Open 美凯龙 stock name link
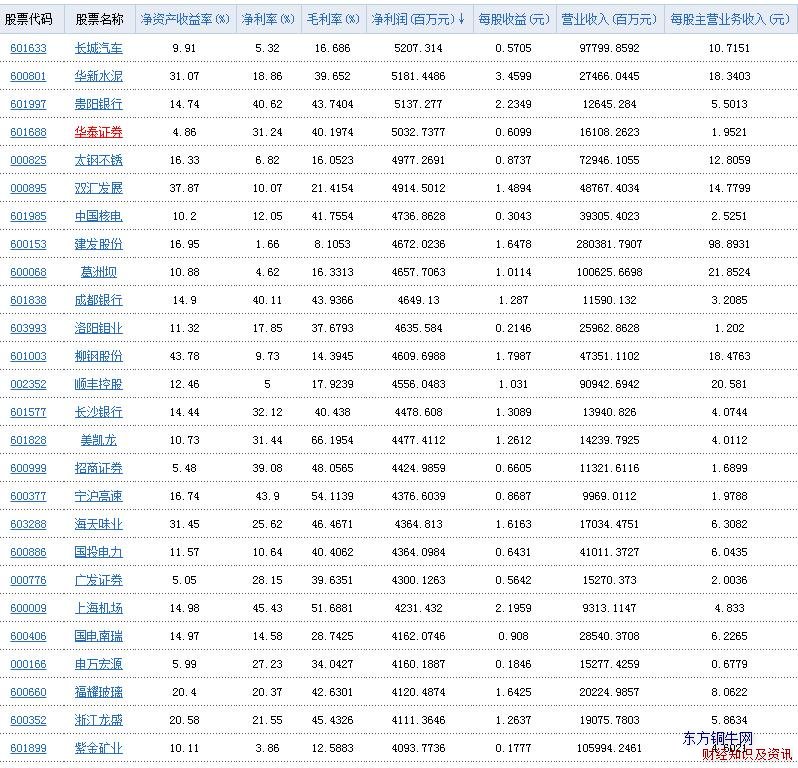The image size is (798, 768). click(99, 440)
